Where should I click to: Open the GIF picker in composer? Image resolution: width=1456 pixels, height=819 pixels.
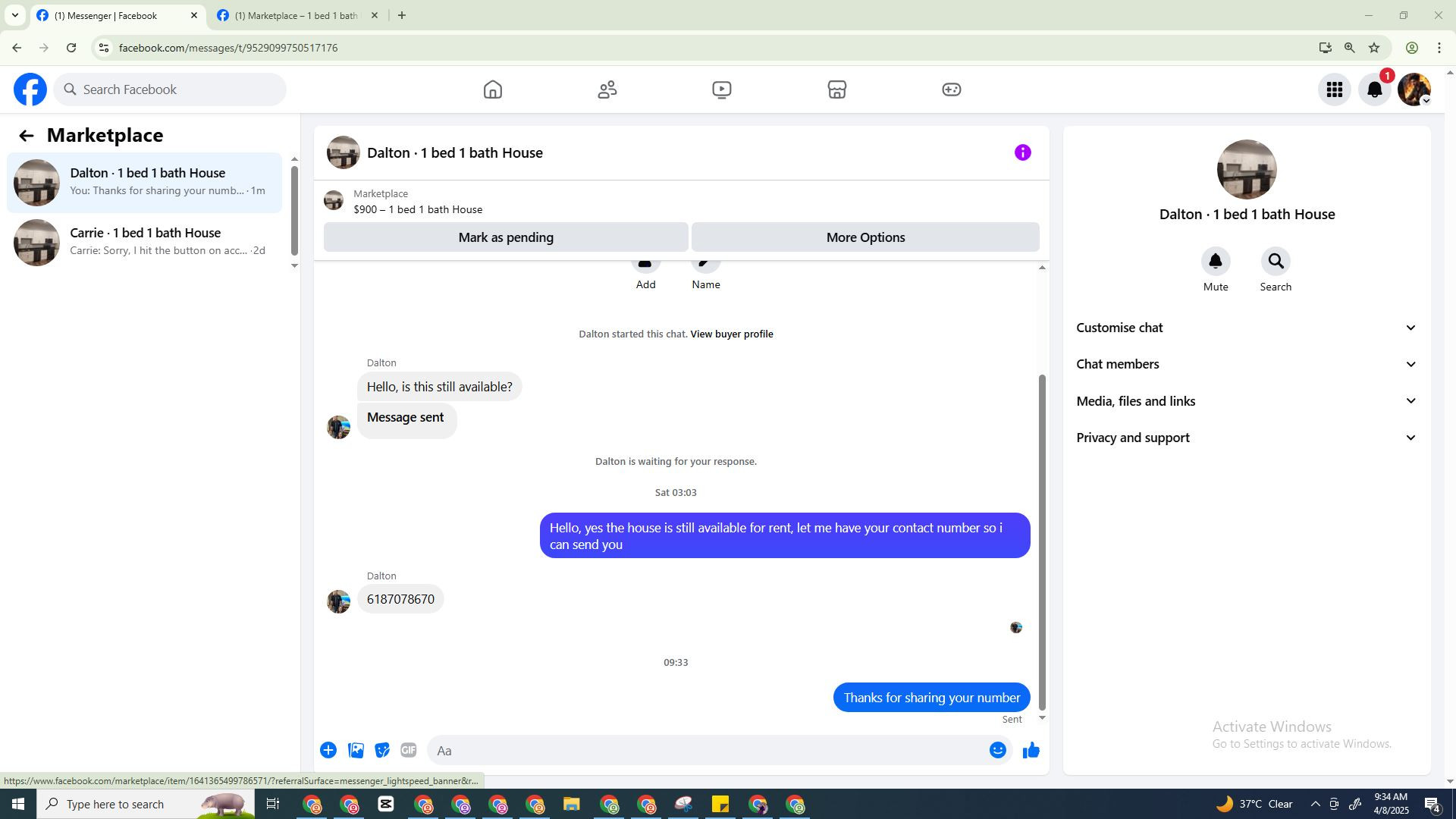[408, 750]
